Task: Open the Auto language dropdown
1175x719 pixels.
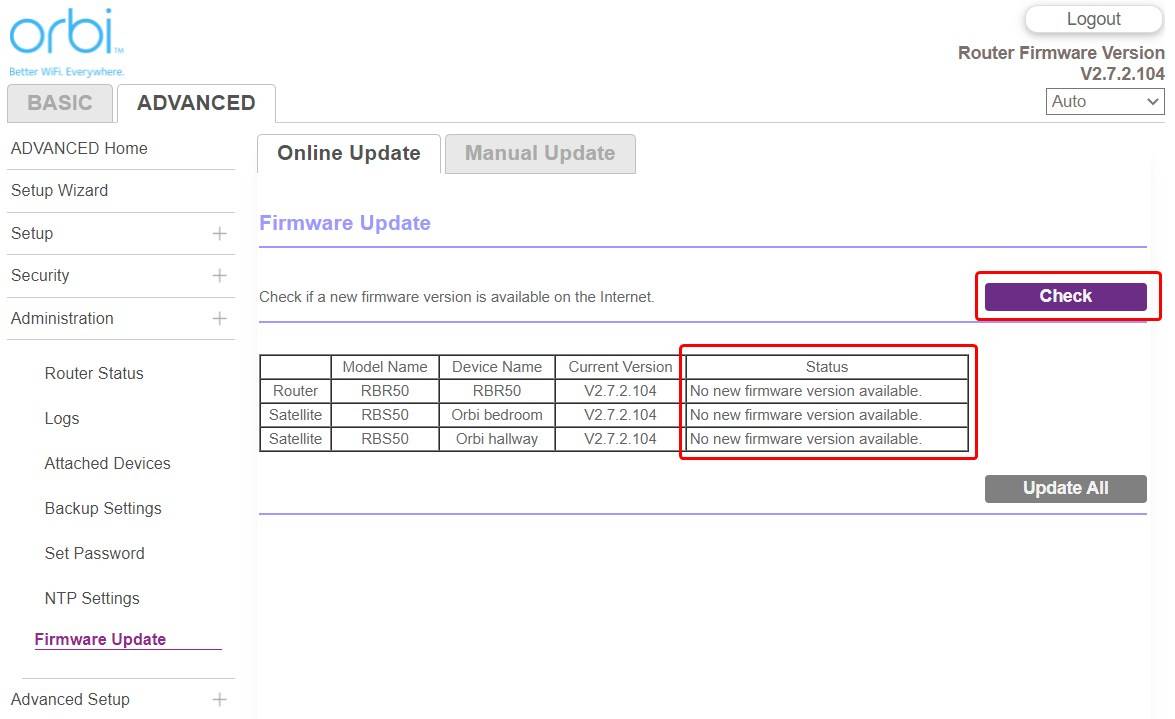Action: tap(1104, 101)
